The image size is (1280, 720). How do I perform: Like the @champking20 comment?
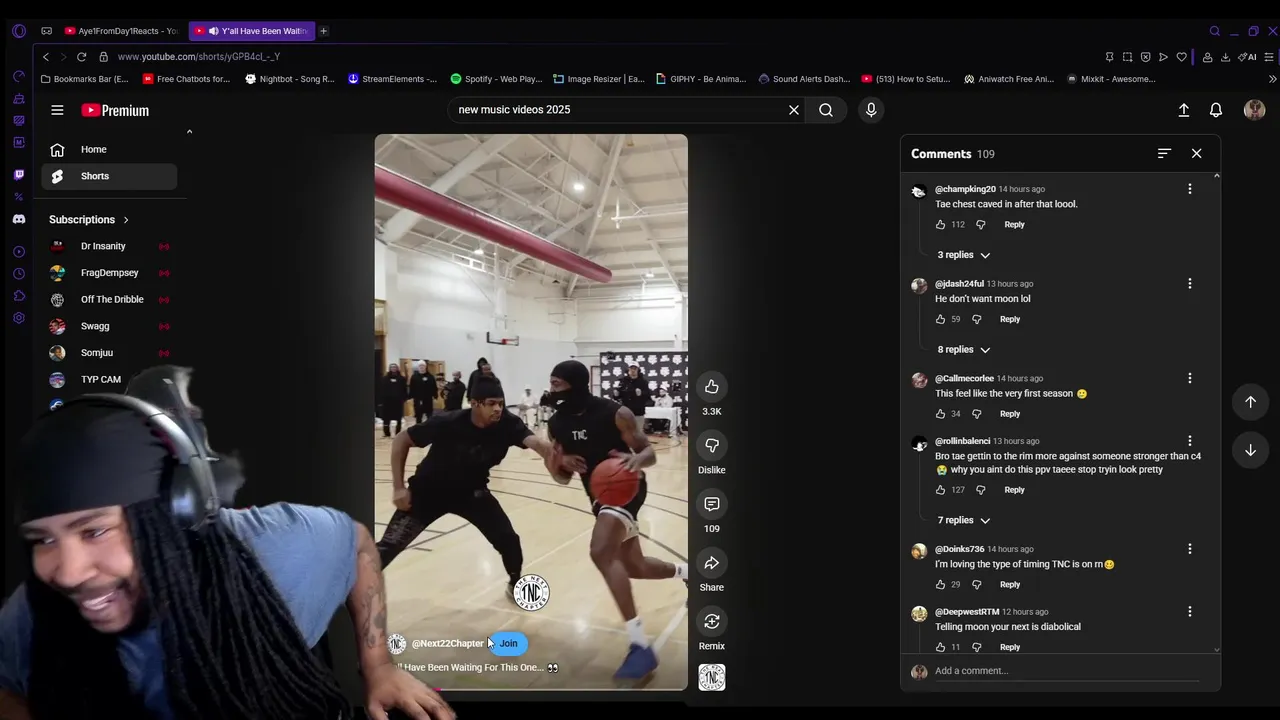tap(941, 225)
